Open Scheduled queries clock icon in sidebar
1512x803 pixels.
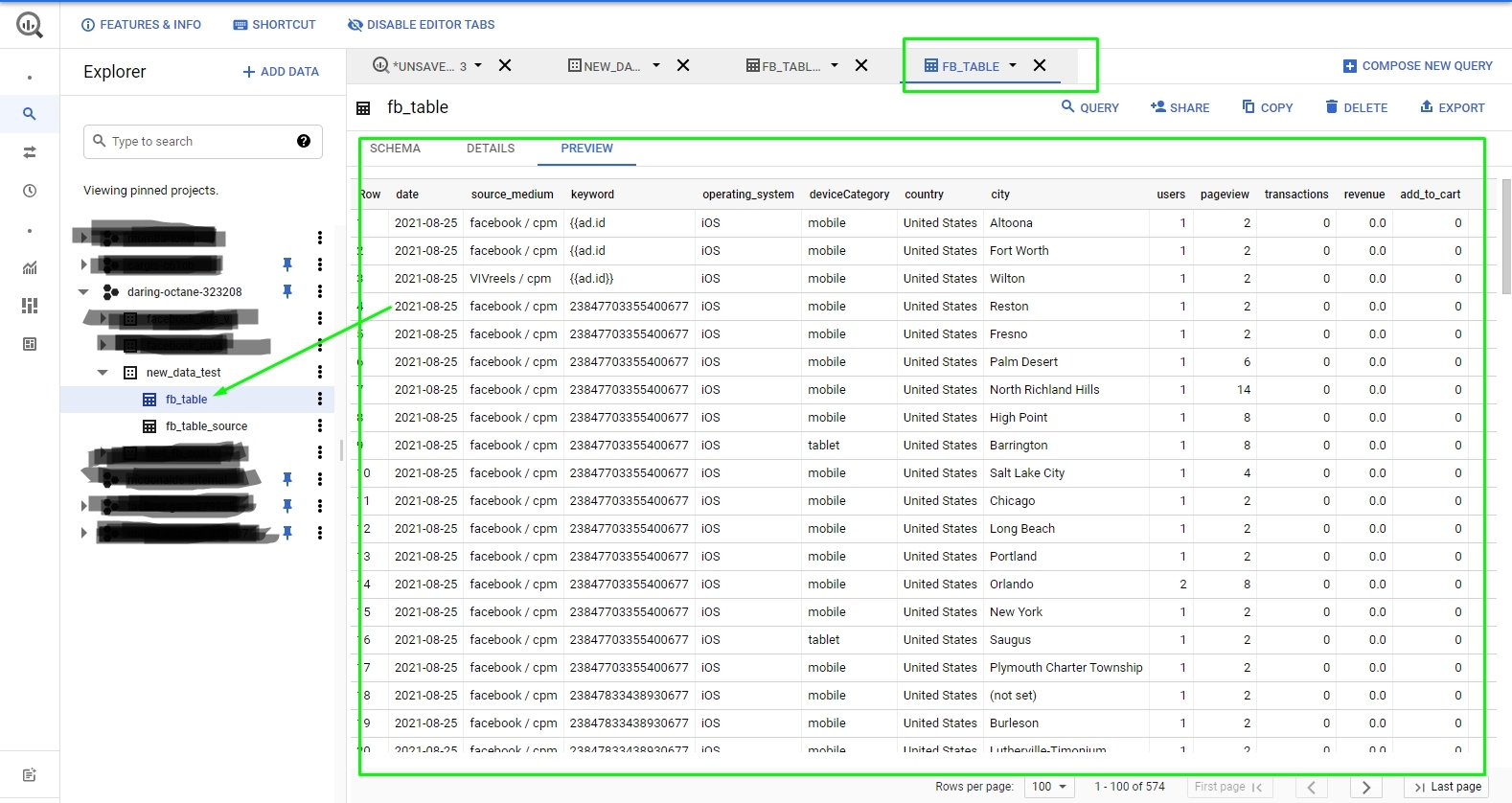point(30,191)
